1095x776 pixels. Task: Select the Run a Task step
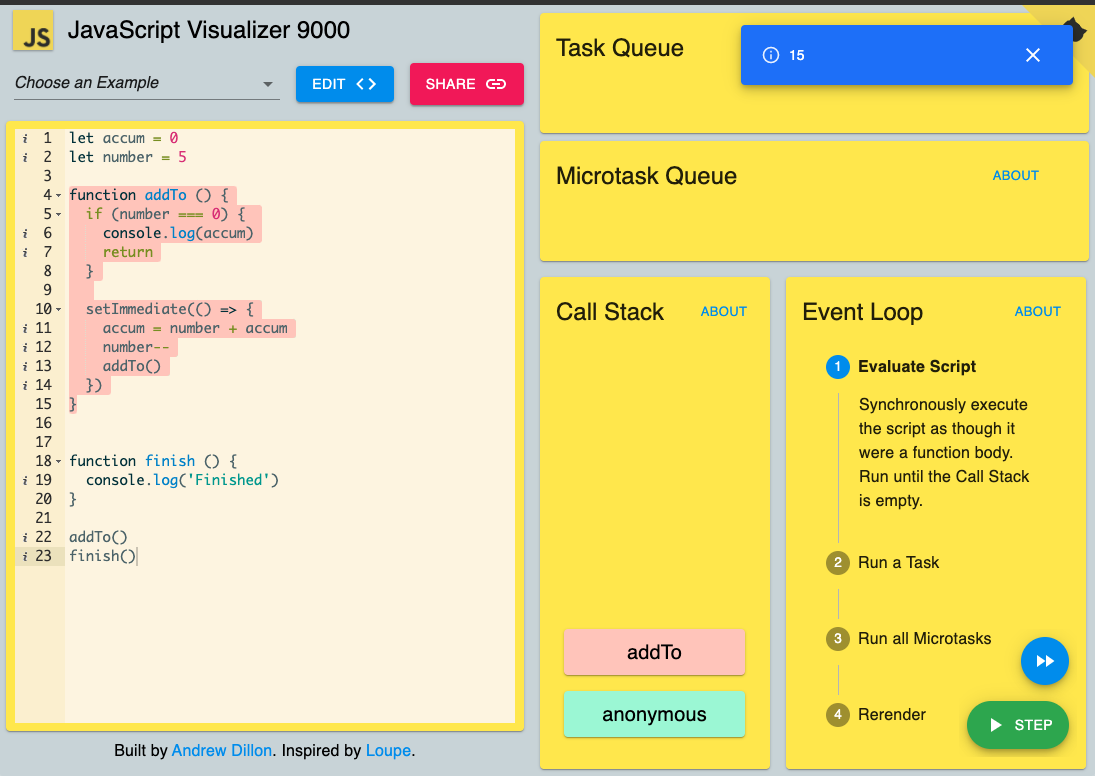(898, 562)
